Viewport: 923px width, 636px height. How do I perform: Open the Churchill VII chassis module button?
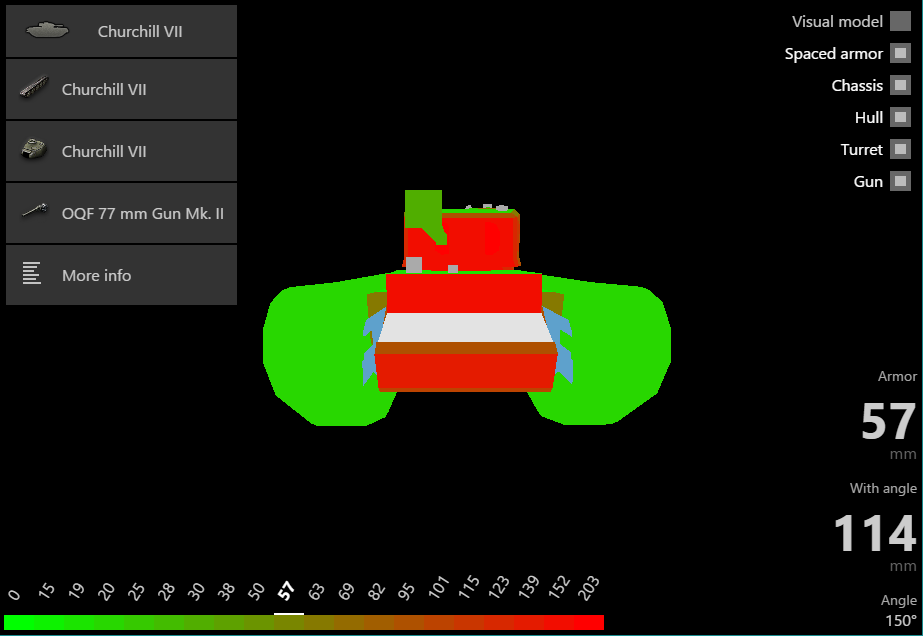[x=121, y=90]
